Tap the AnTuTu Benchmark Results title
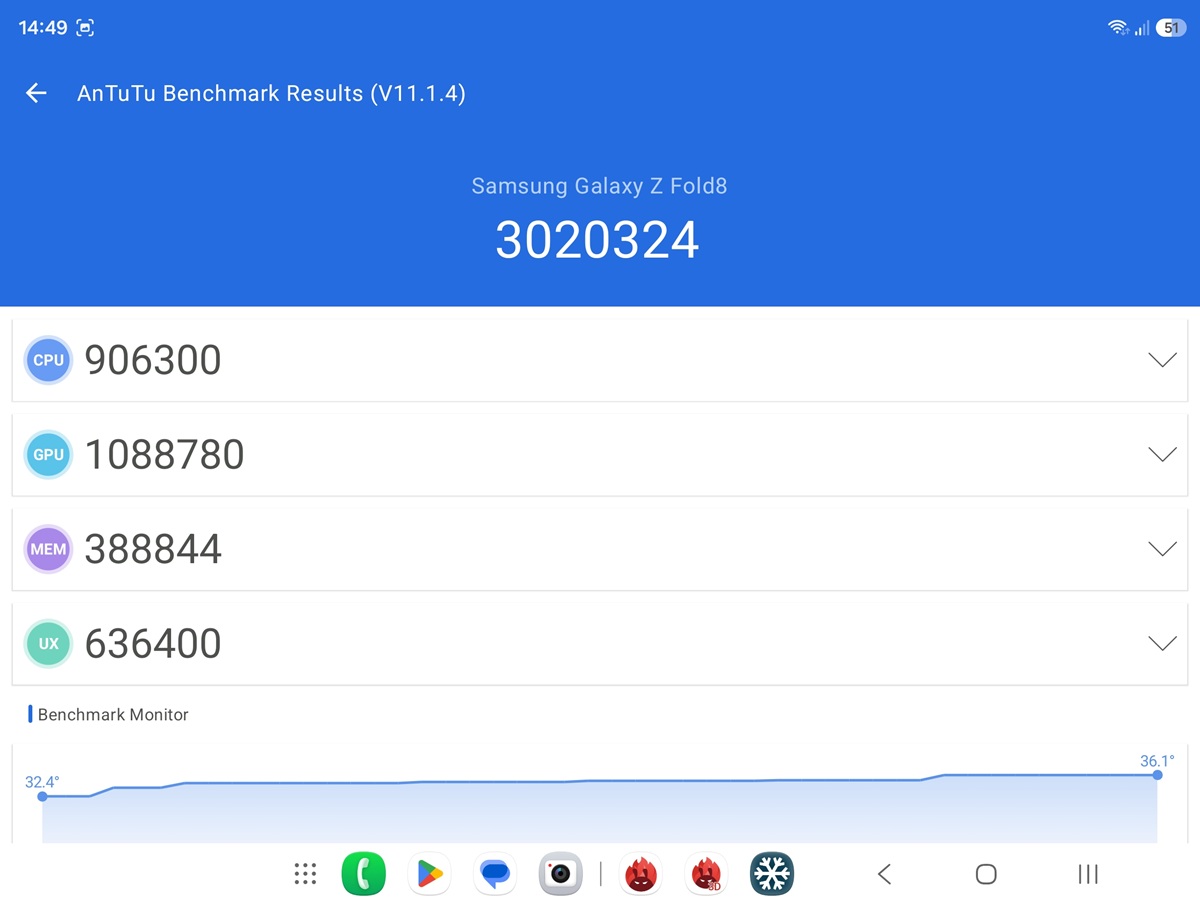 coord(271,94)
